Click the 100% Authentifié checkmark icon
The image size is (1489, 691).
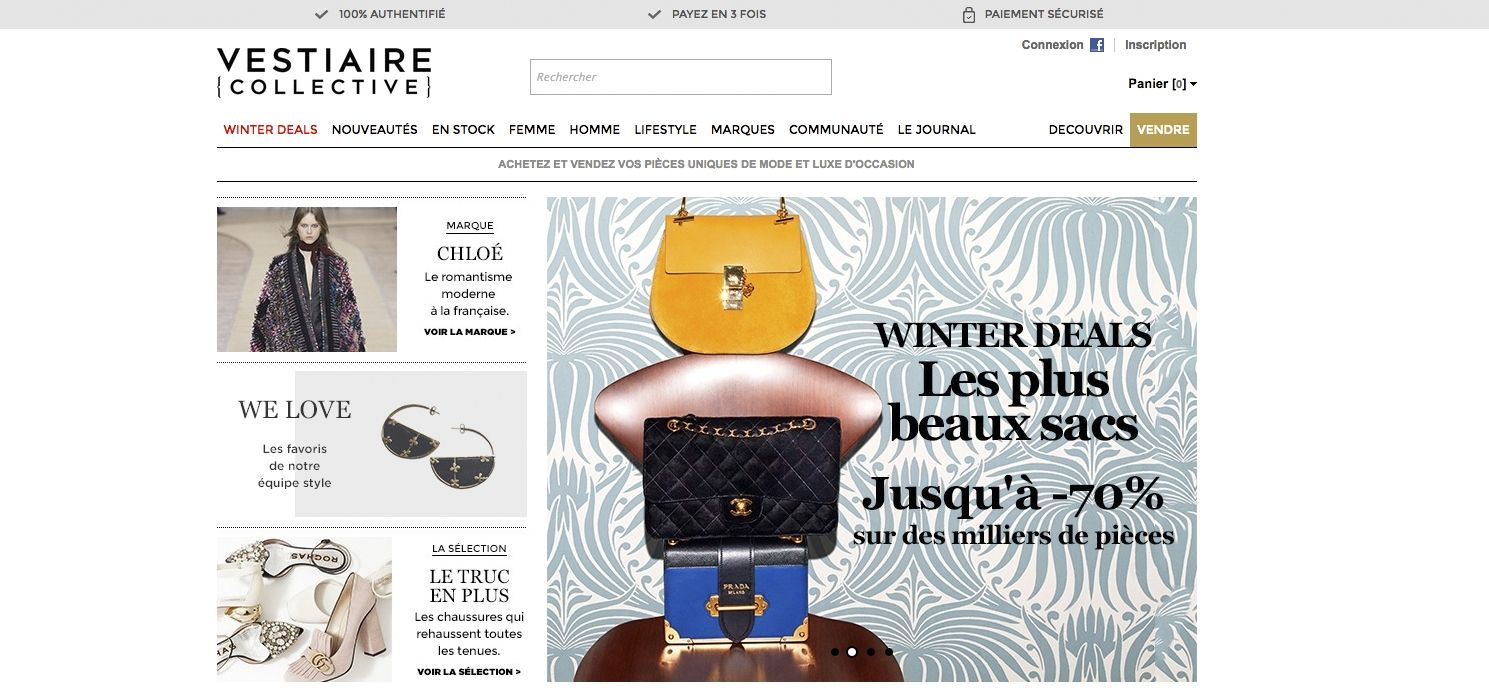(321, 15)
